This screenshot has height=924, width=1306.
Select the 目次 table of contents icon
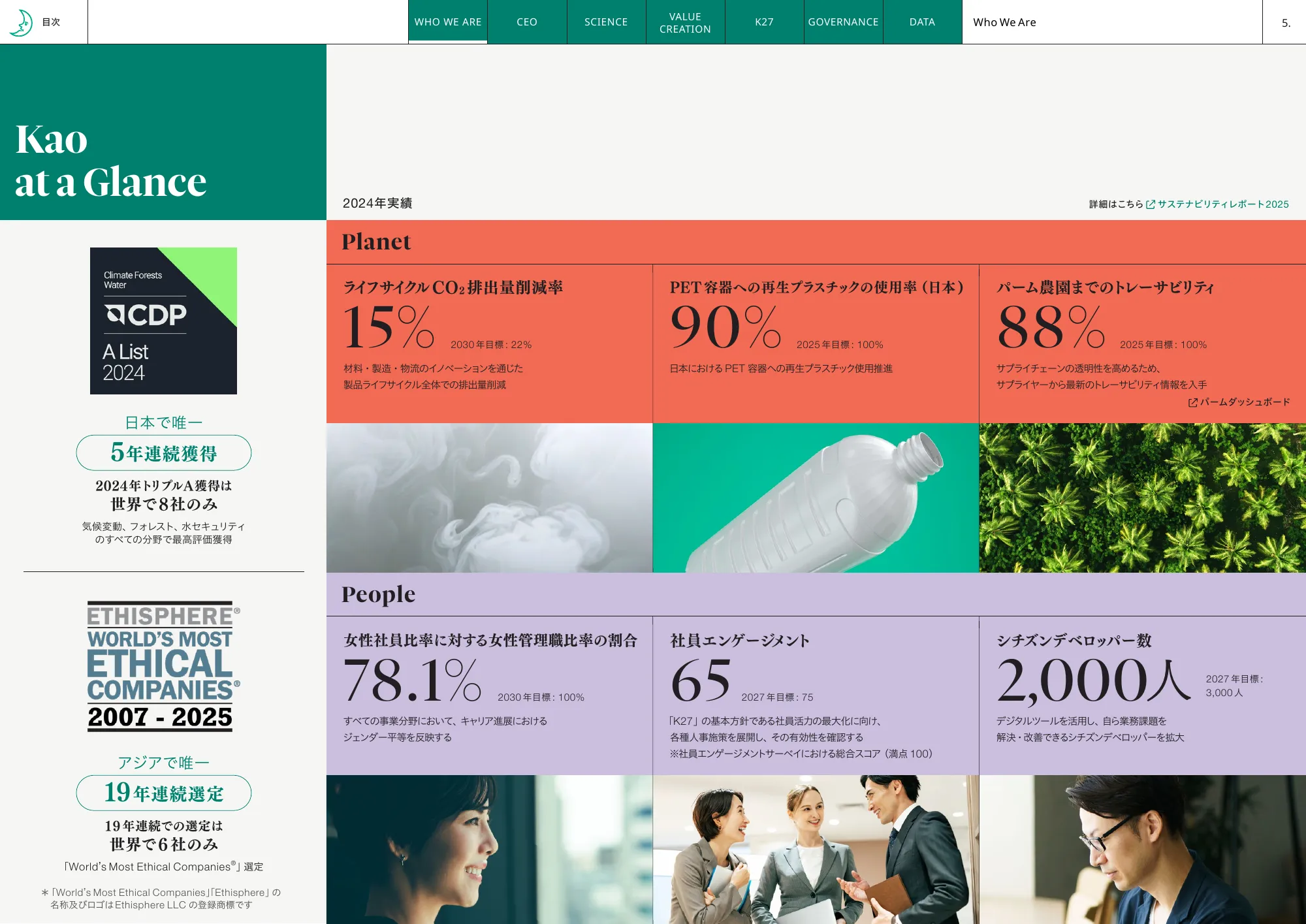50,22
